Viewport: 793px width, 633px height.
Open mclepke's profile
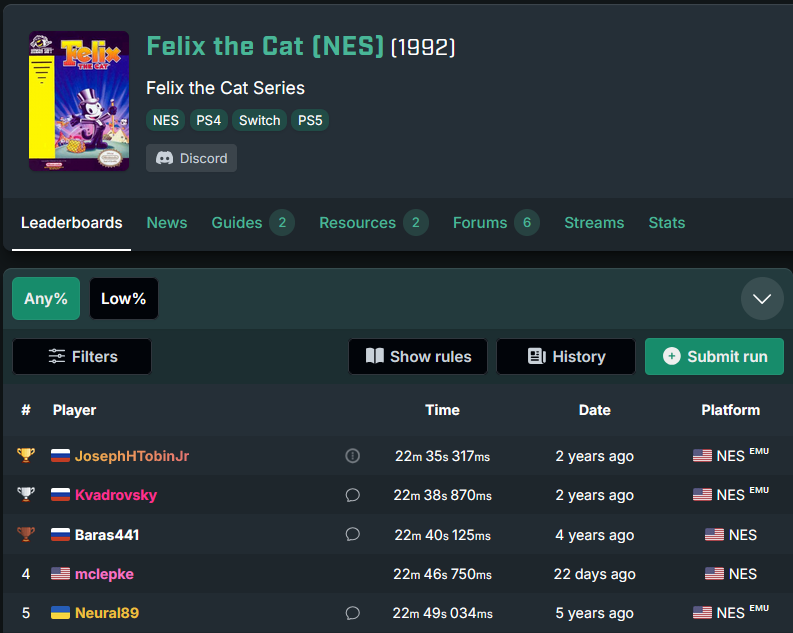(104, 574)
